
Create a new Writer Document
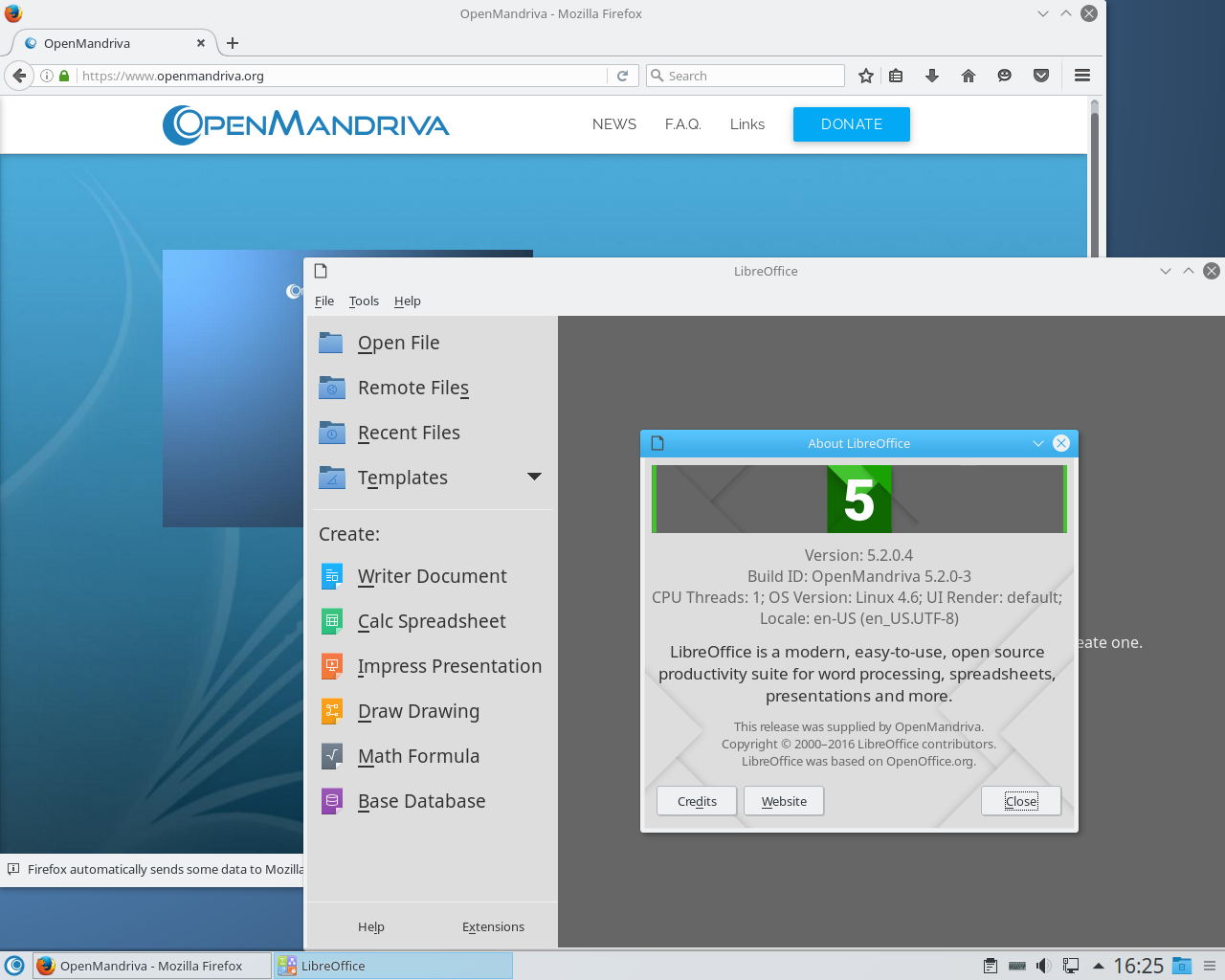tap(433, 576)
